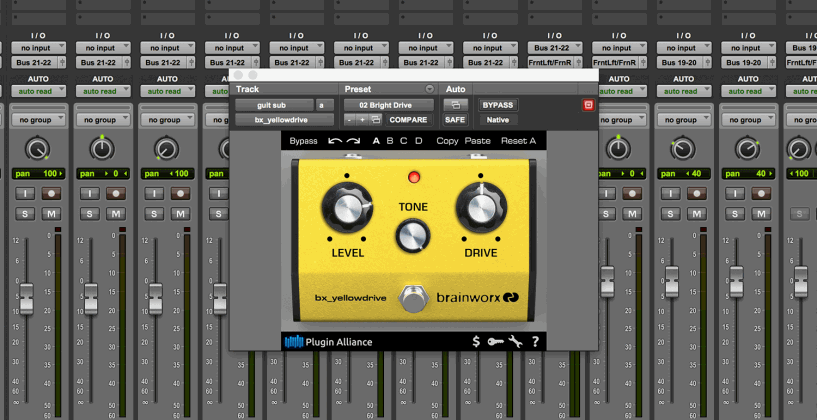Screen dimensions: 817x420
Task: Arm record on the leftmost channel strip
Action: (51, 194)
